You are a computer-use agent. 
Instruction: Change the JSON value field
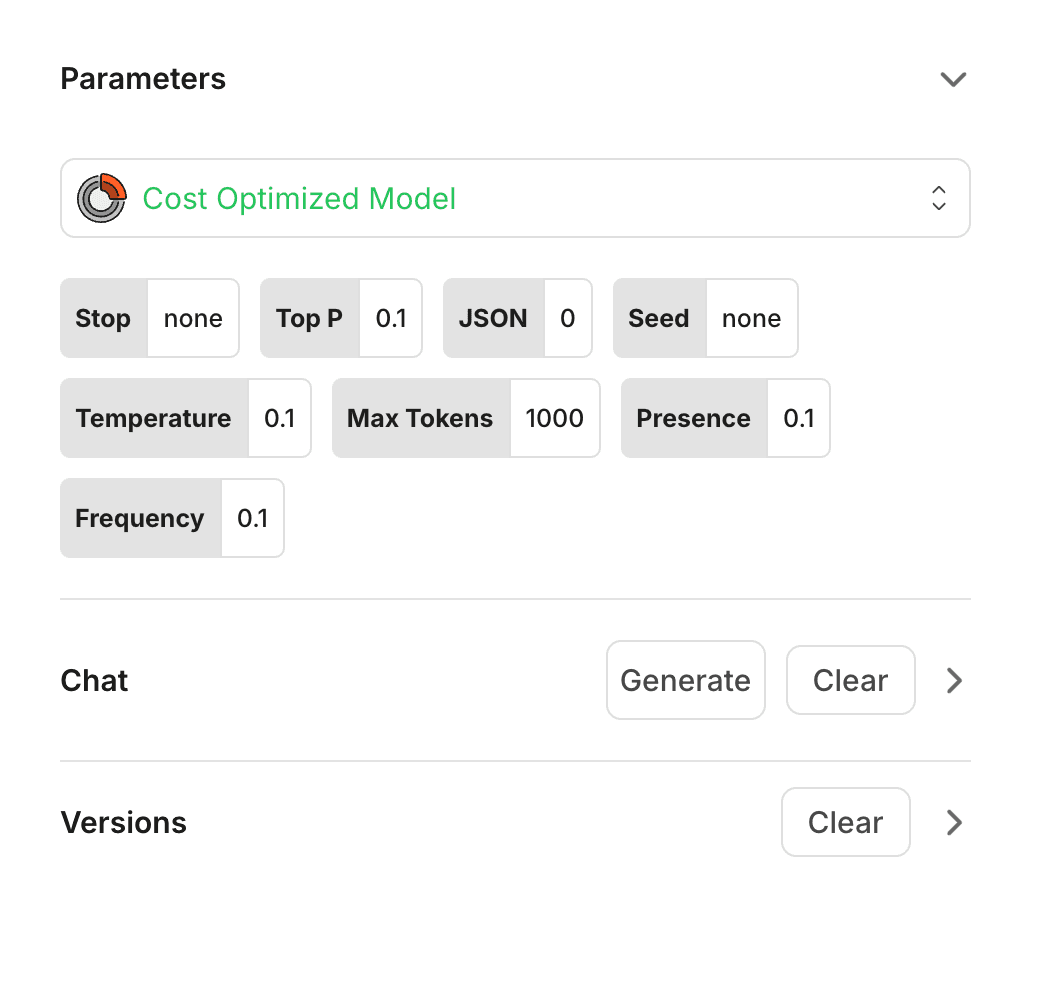click(568, 319)
